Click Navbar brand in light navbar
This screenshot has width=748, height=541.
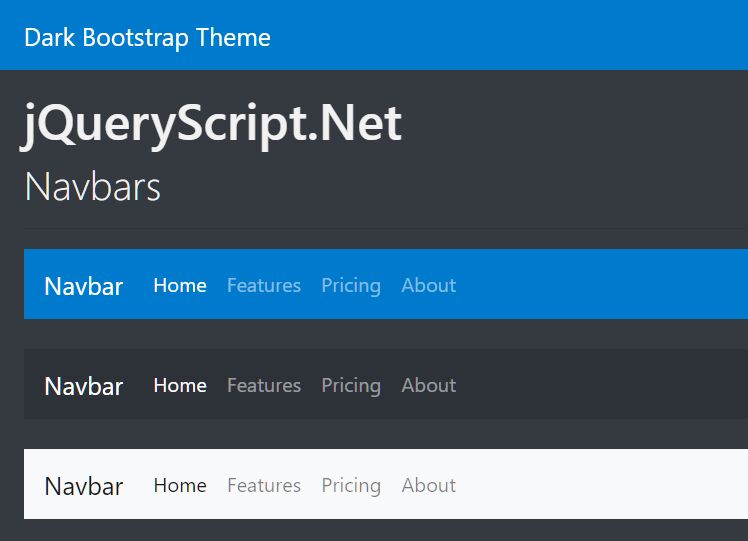pos(83,486)
